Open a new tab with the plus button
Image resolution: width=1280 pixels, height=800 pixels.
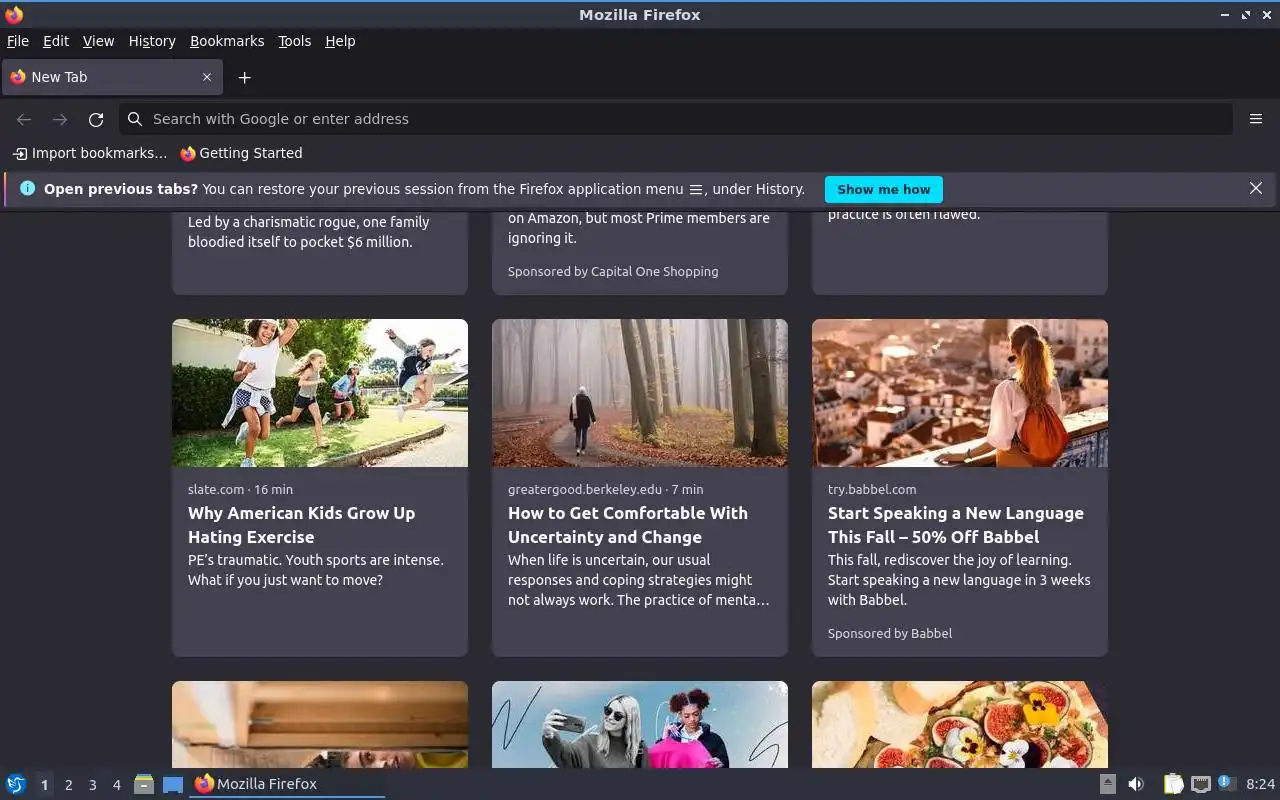click(x=244, y=77)
